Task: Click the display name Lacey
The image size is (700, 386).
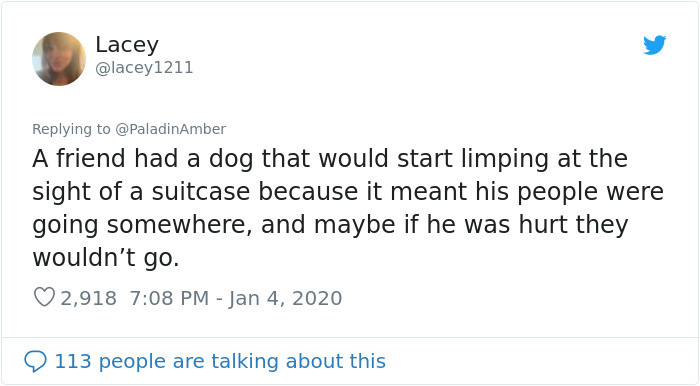Action: pyautogui.click(x=127, y=45)
